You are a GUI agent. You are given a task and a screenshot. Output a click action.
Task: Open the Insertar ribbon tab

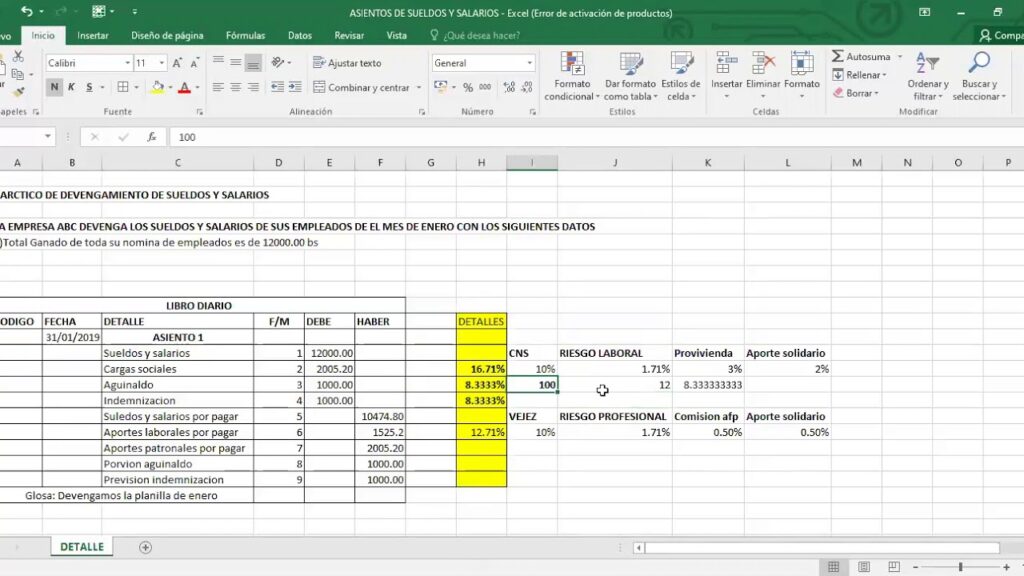pos(93,35)
